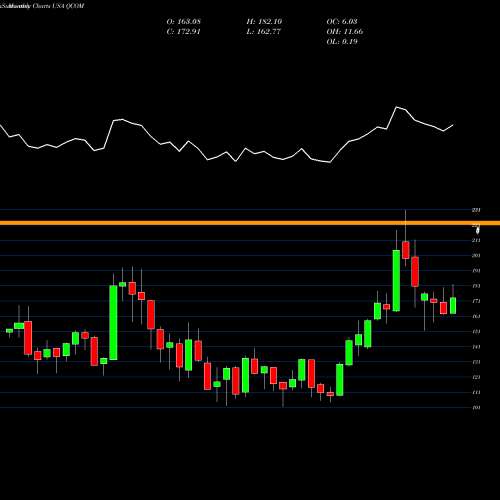The image size is (500, 500).
Task: Click the topmost price axis label above orange line
Action: pos(476,210)
